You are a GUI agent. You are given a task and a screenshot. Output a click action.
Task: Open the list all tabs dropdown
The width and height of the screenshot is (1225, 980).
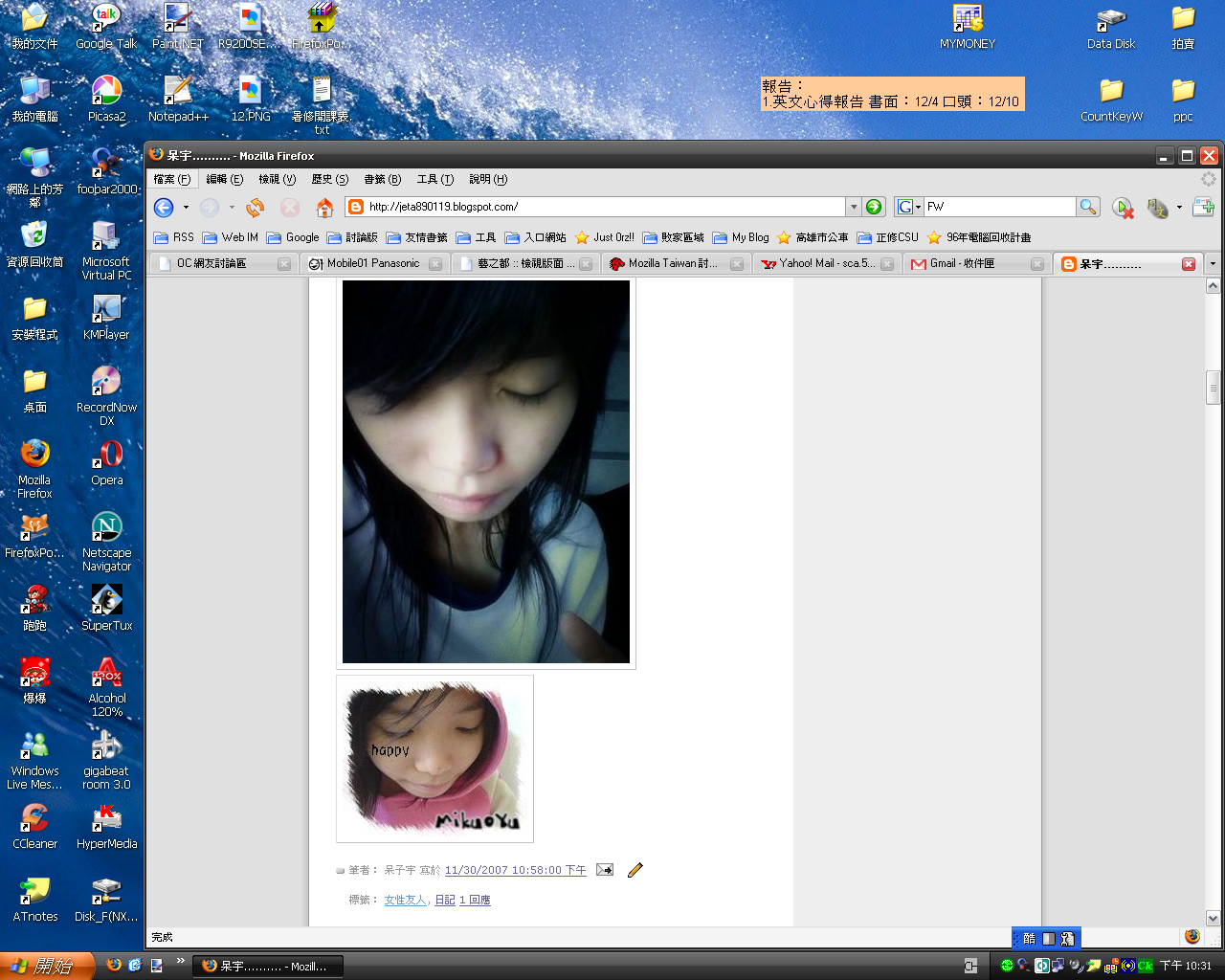1213,264
